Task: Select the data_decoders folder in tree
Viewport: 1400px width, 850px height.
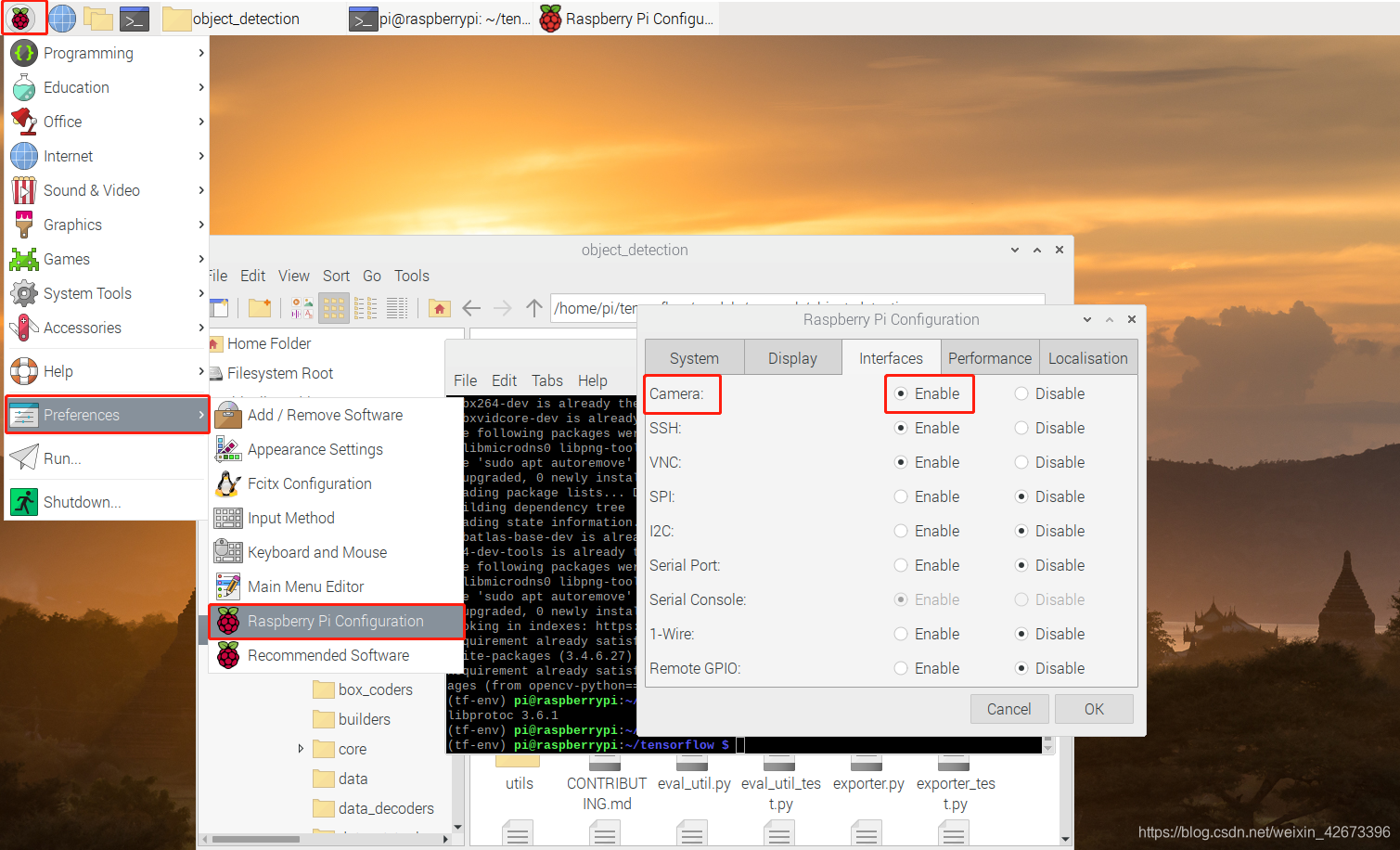Action: [x=385, y=808]
